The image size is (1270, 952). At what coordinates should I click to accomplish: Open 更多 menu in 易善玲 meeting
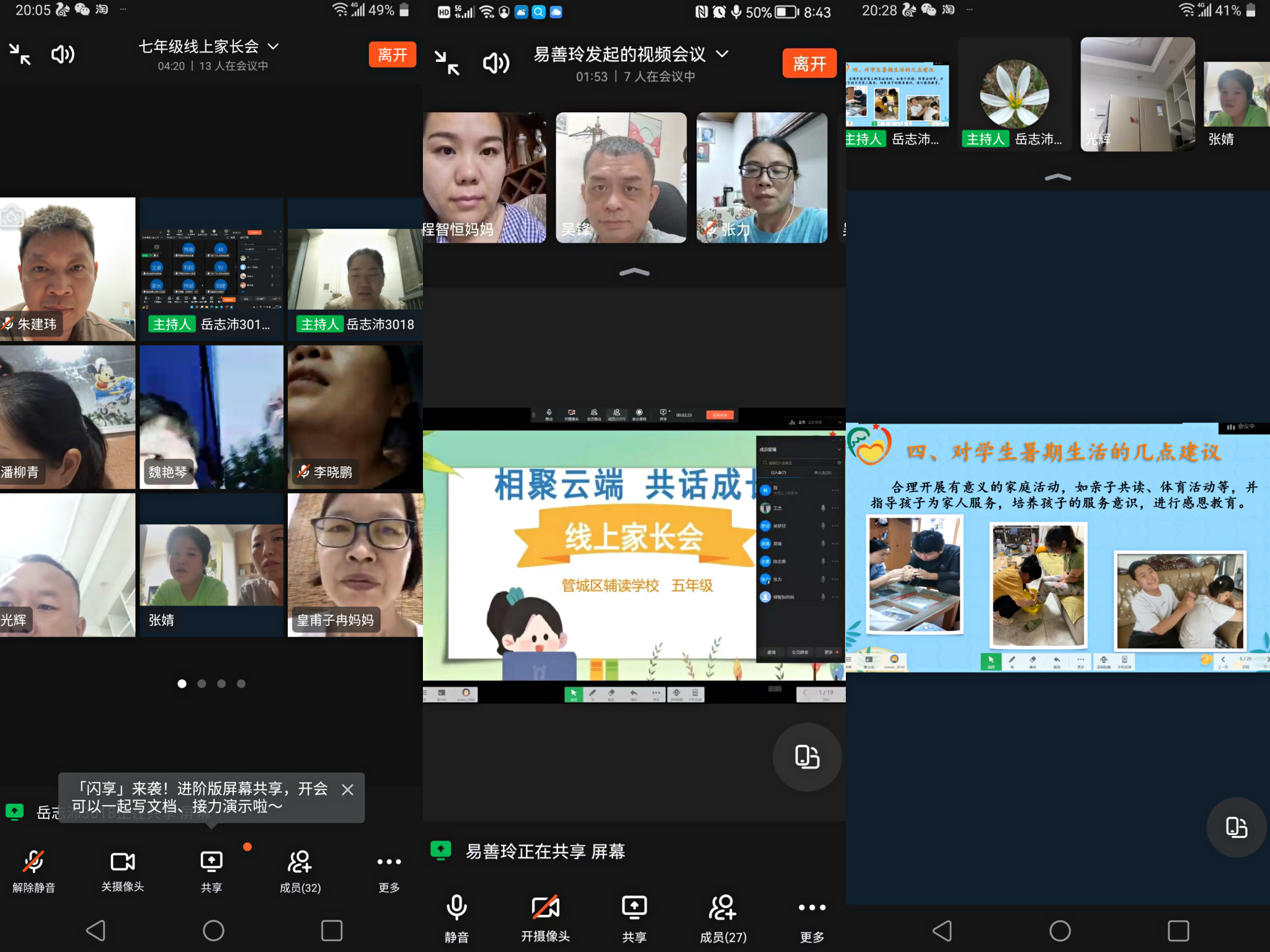coord(812,919)
